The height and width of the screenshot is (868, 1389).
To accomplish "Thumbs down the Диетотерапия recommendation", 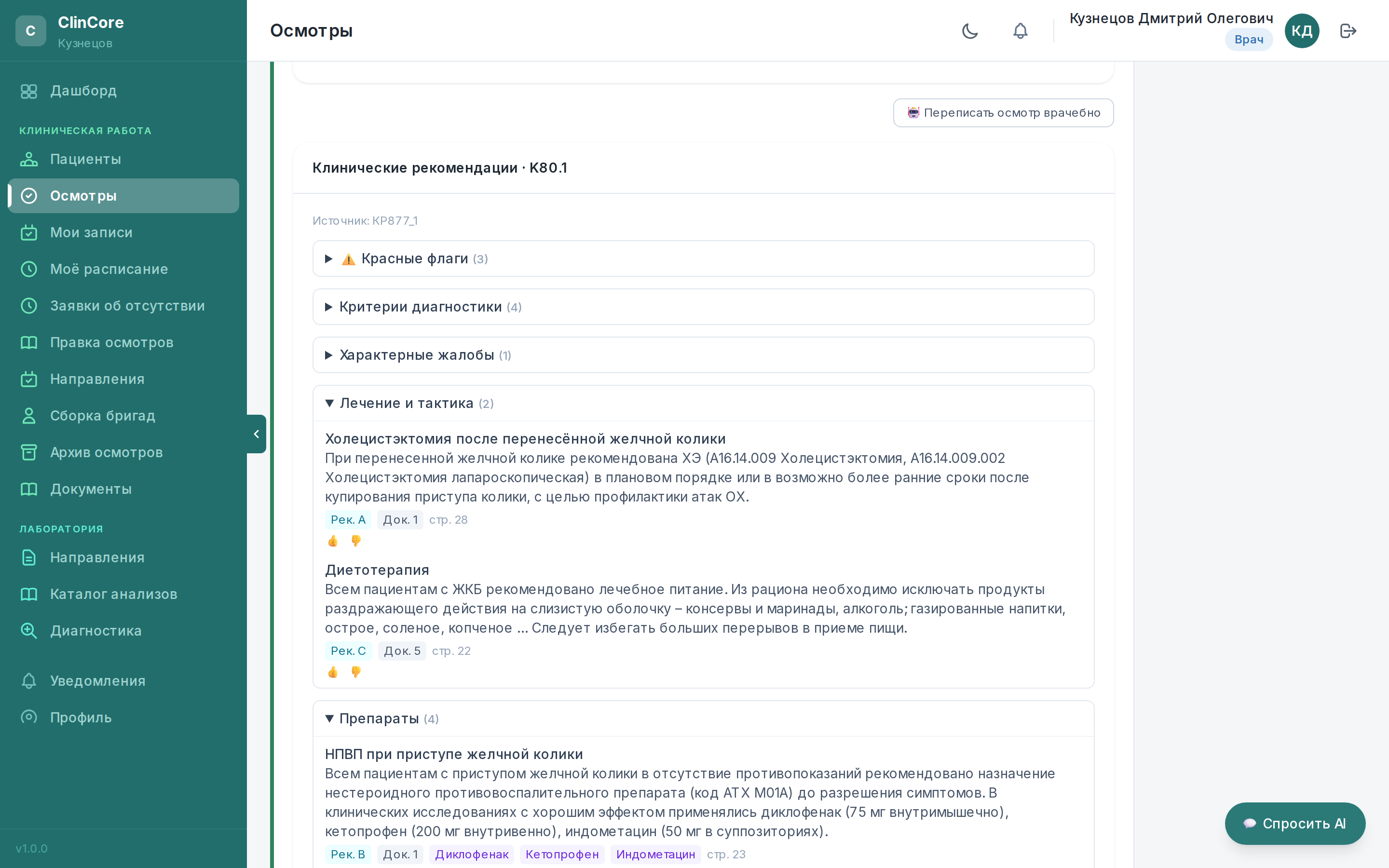I will pyautogui.click(x=356, y=672).
